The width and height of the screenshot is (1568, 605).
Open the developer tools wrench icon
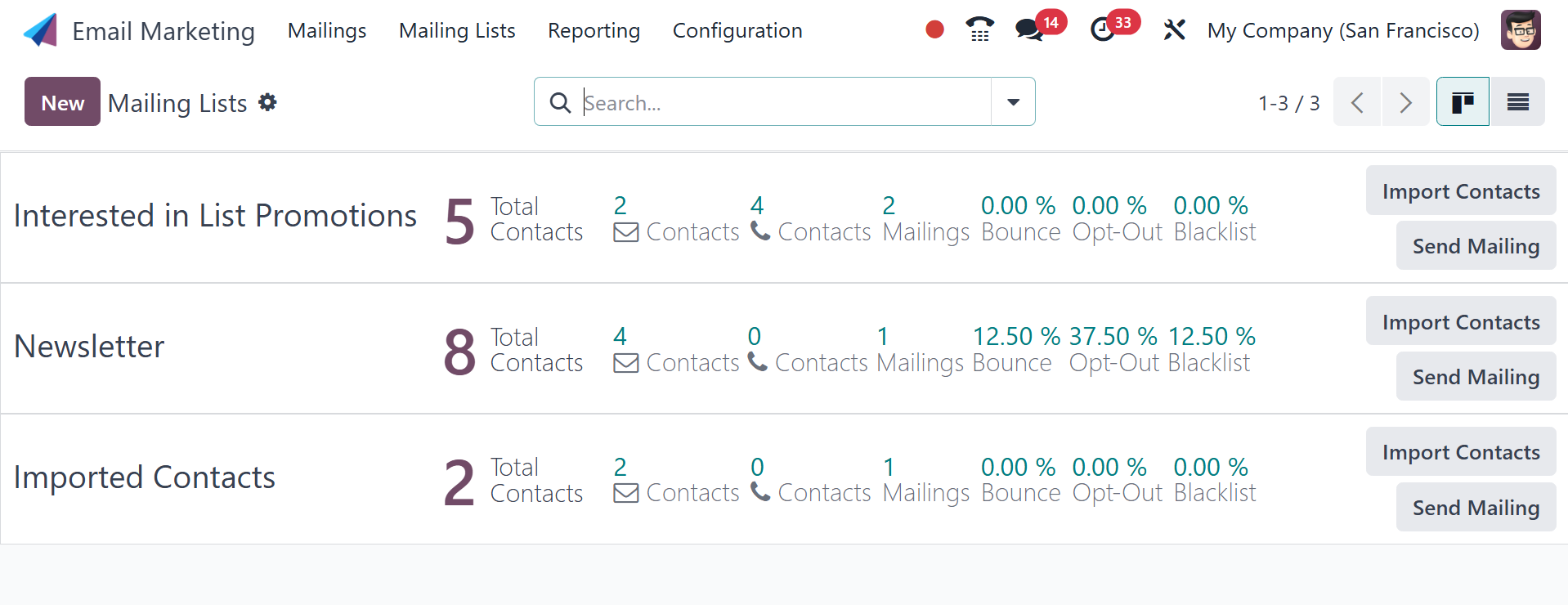click(x=1174, y=30)
